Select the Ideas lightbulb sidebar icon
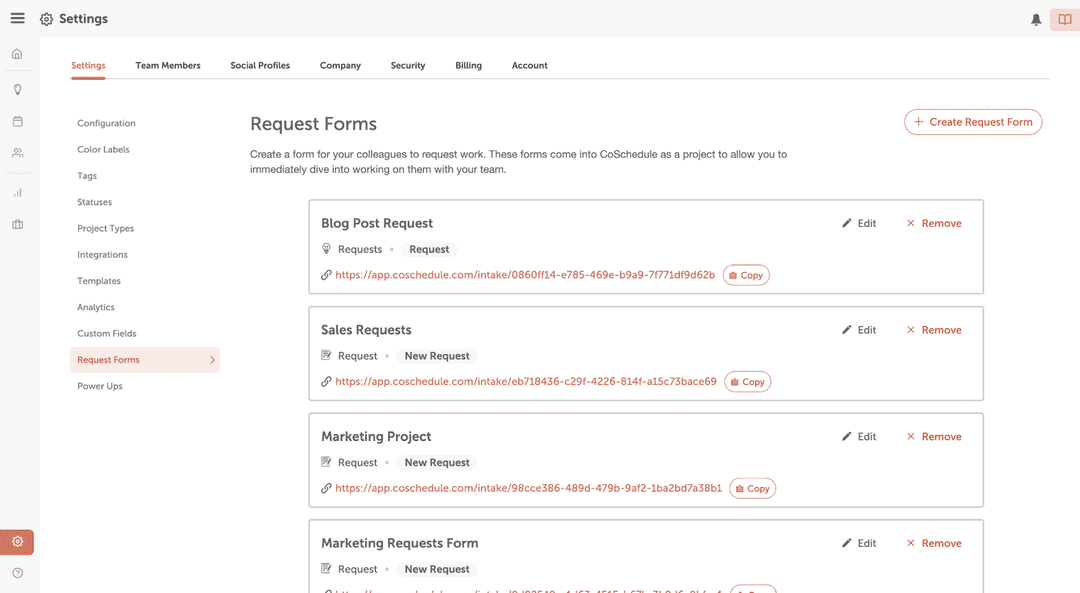Viewport: 1080px width, 593px height. 16,89
